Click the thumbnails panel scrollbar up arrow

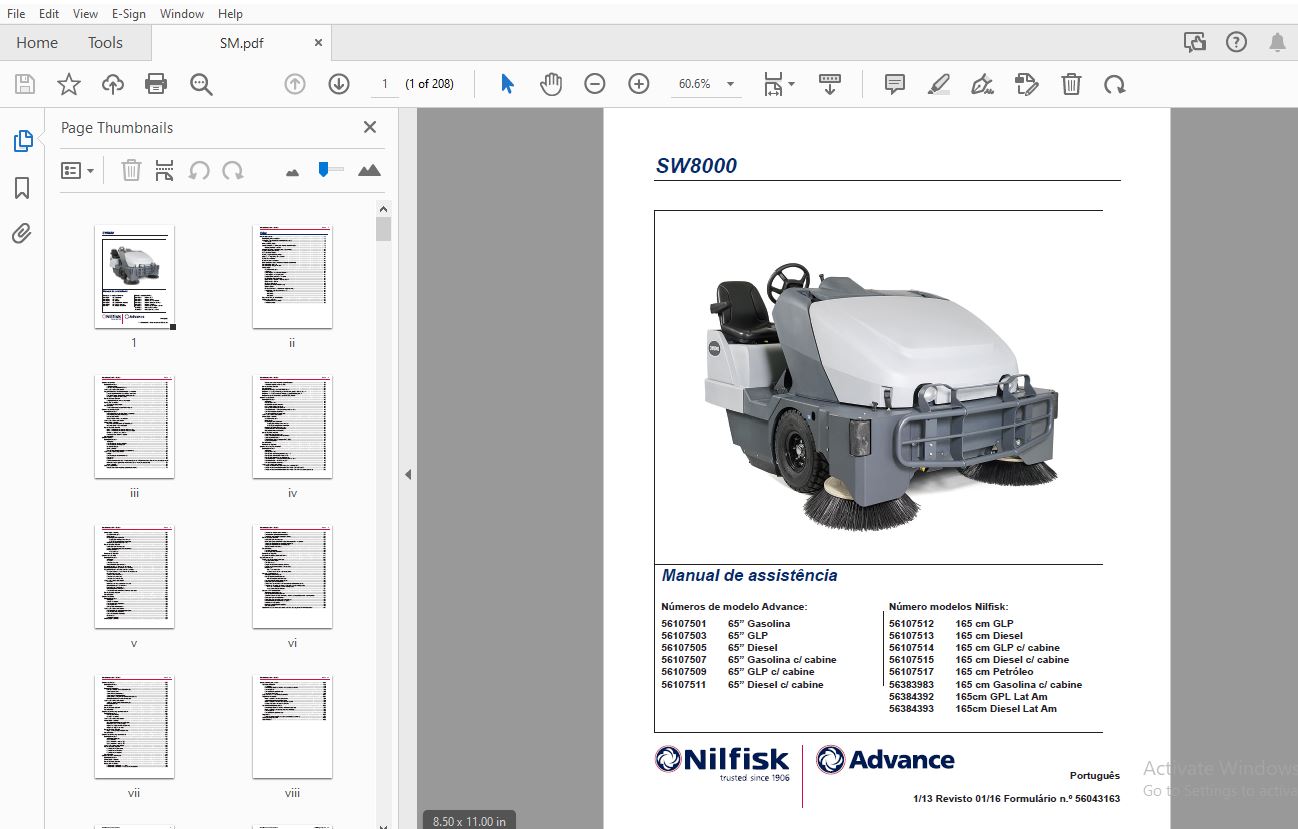click(384, 209)
